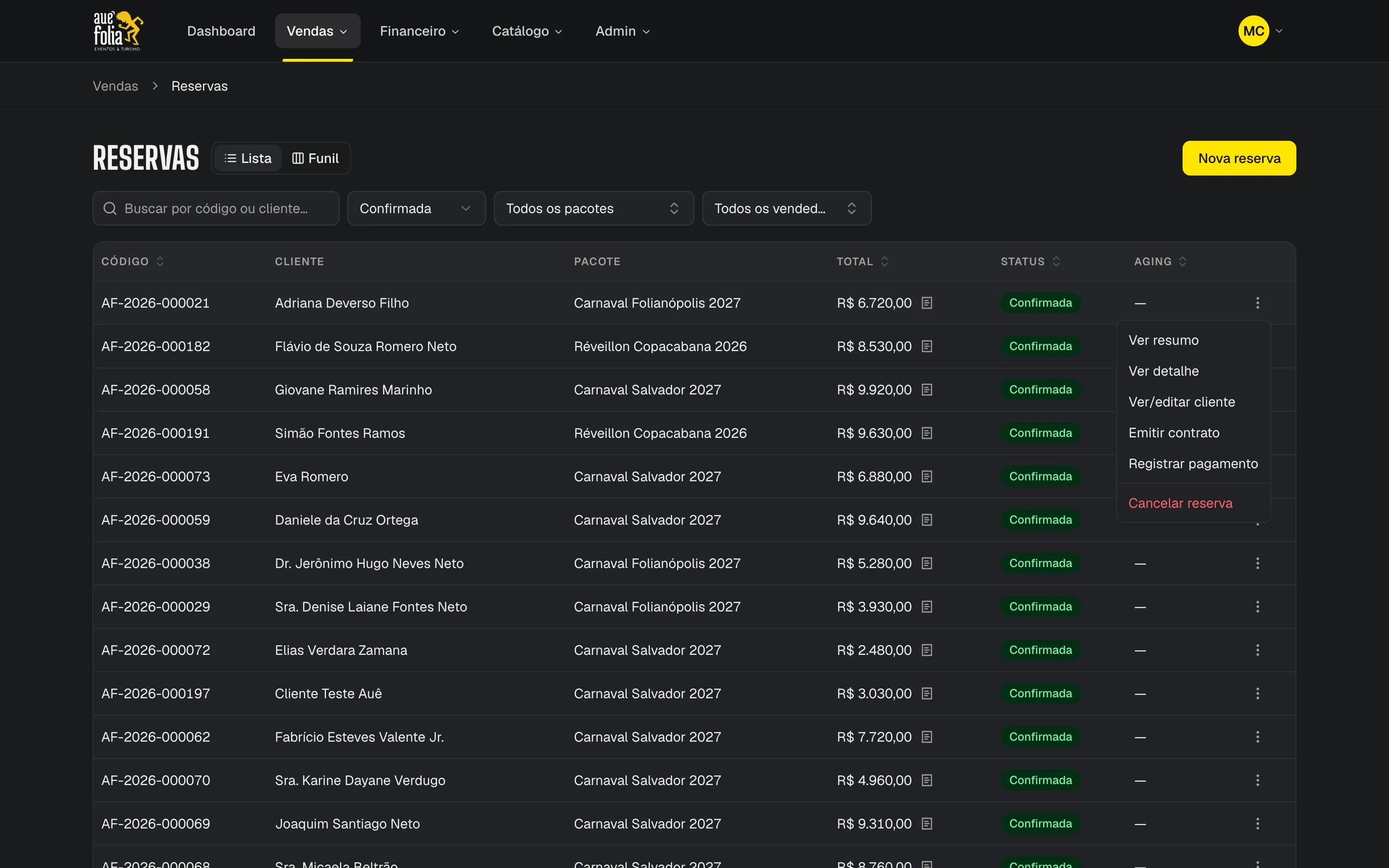
Task: Click receipt icon next to R$ 7.720,00
Action: 926,736
